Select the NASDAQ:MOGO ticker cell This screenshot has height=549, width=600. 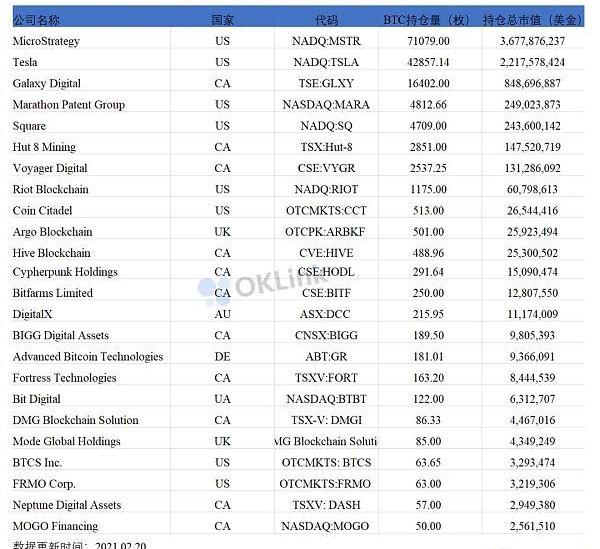326,526
